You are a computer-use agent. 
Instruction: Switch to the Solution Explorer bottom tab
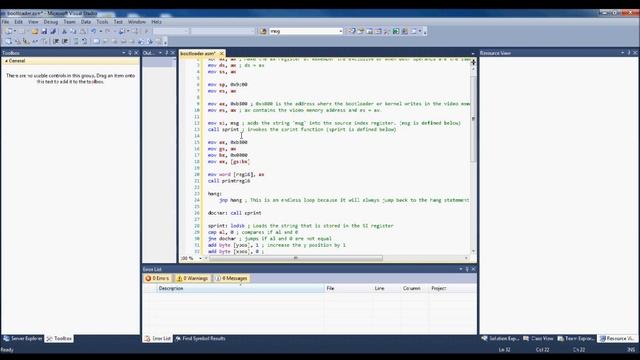(500, 338)
